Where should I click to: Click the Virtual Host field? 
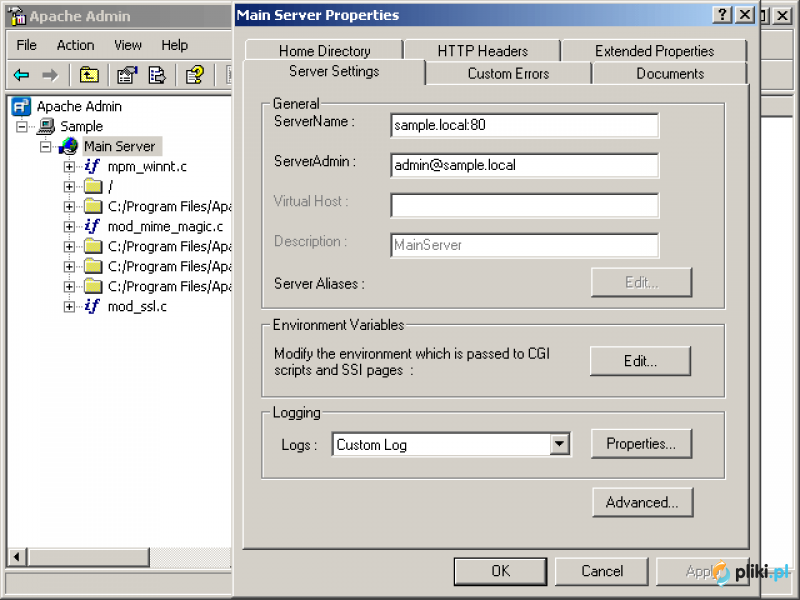click(524, 205)
